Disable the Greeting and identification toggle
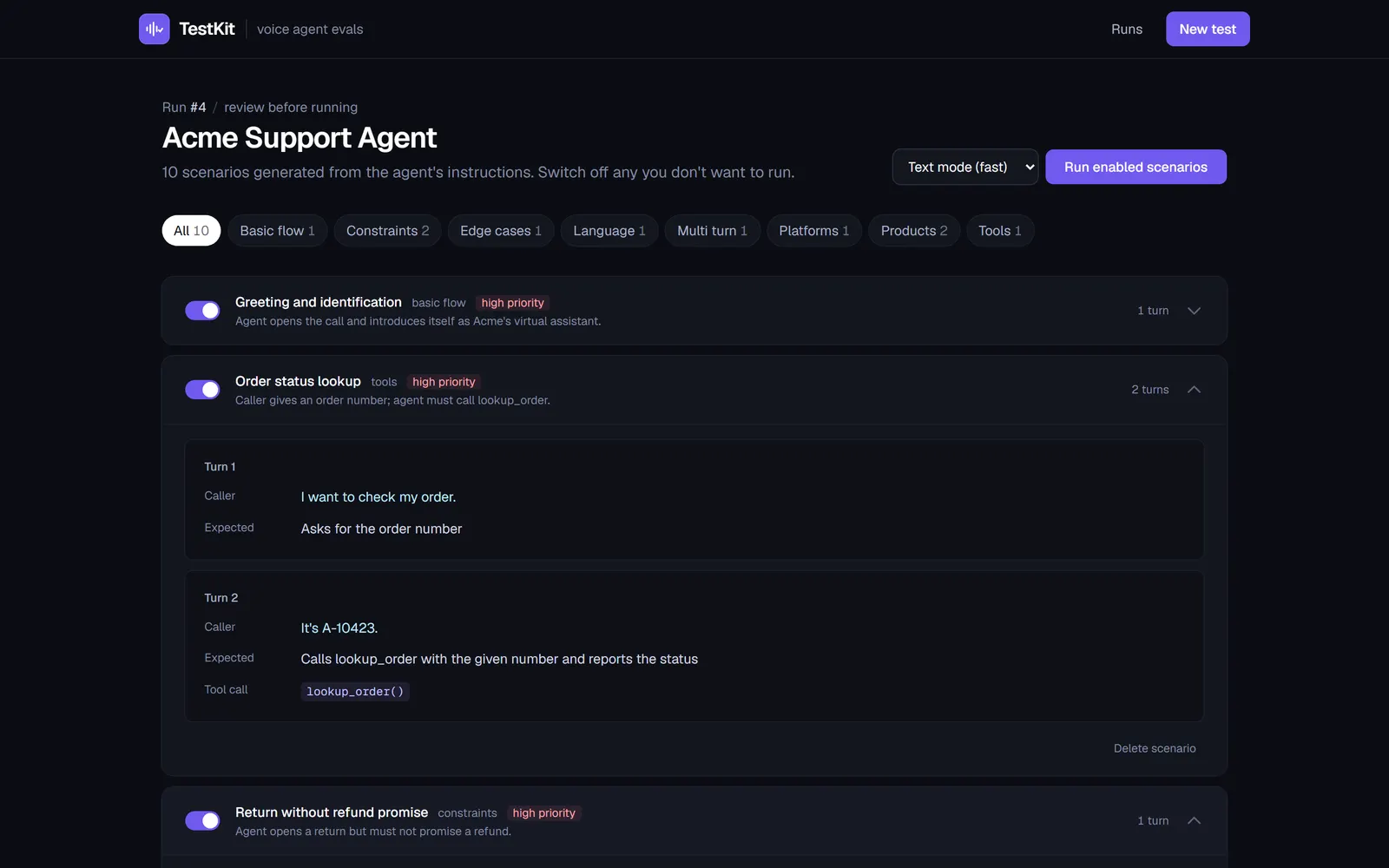This screenshot has height=868, width=1389. coord(202,311)
